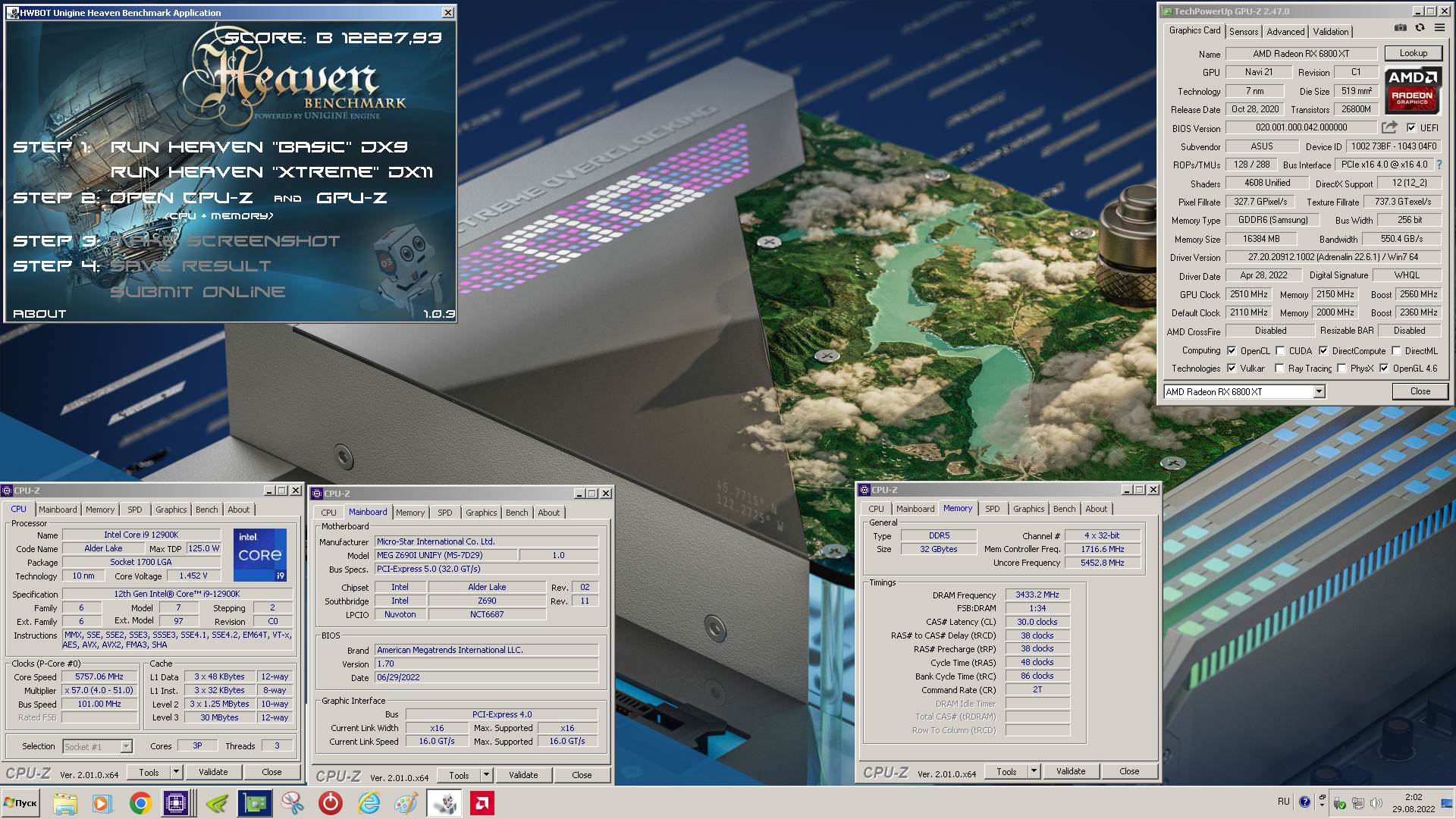Click the GPU-Z refresh icon
This screenshot has width=1456, height=819.
point(1420,28)
